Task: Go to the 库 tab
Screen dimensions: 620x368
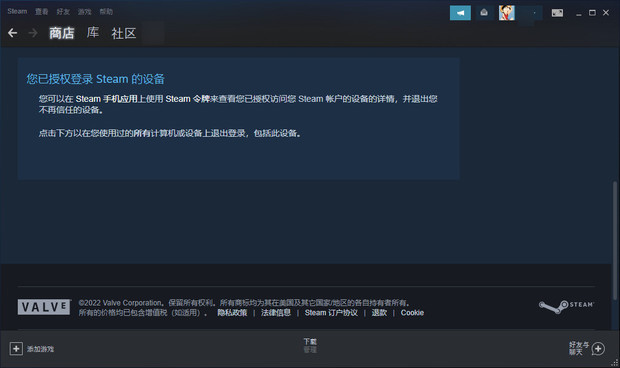Action: pos(93,33)
